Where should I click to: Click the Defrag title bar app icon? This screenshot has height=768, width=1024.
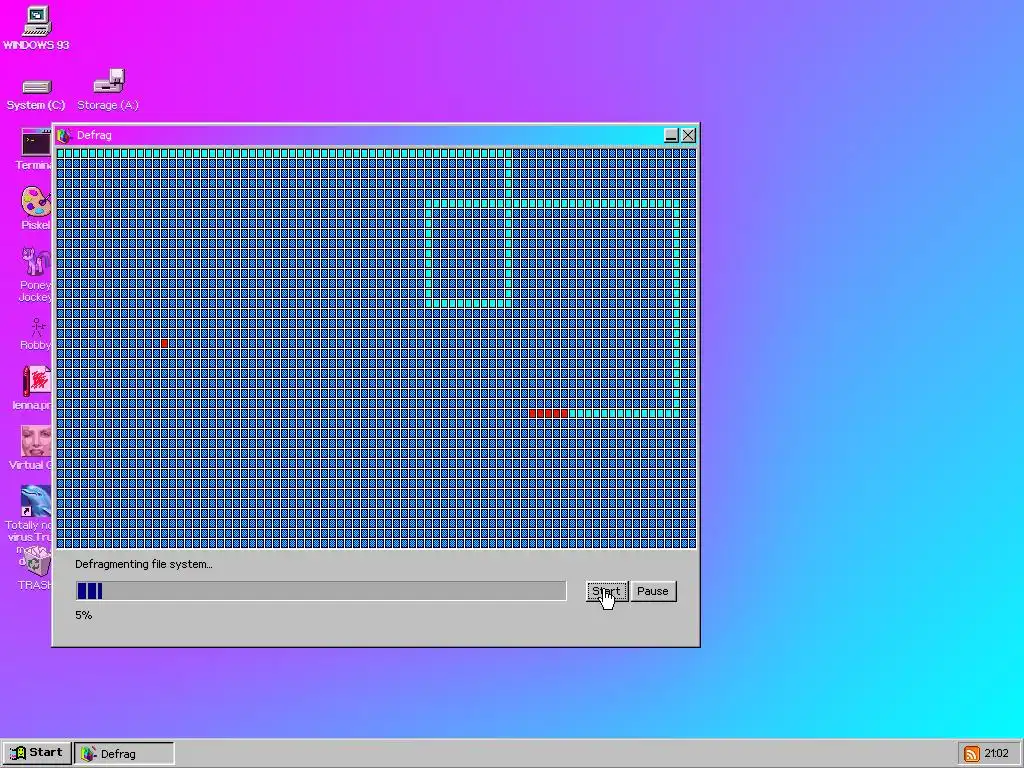pyautogui.click(x=63, y=135)
